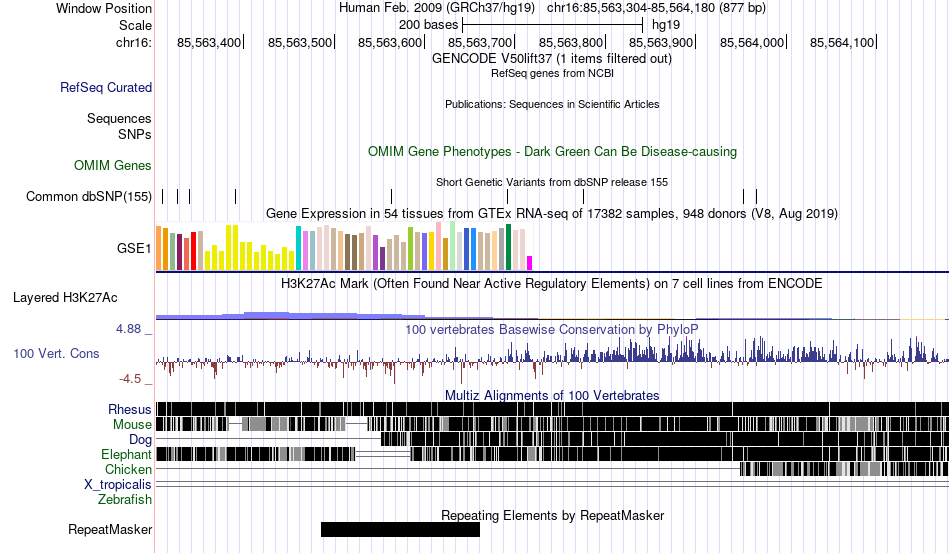Viewport: 950px width, 553px height.
Task: Open the Layered H3K27Ac track label
Action: pos(65,297)
